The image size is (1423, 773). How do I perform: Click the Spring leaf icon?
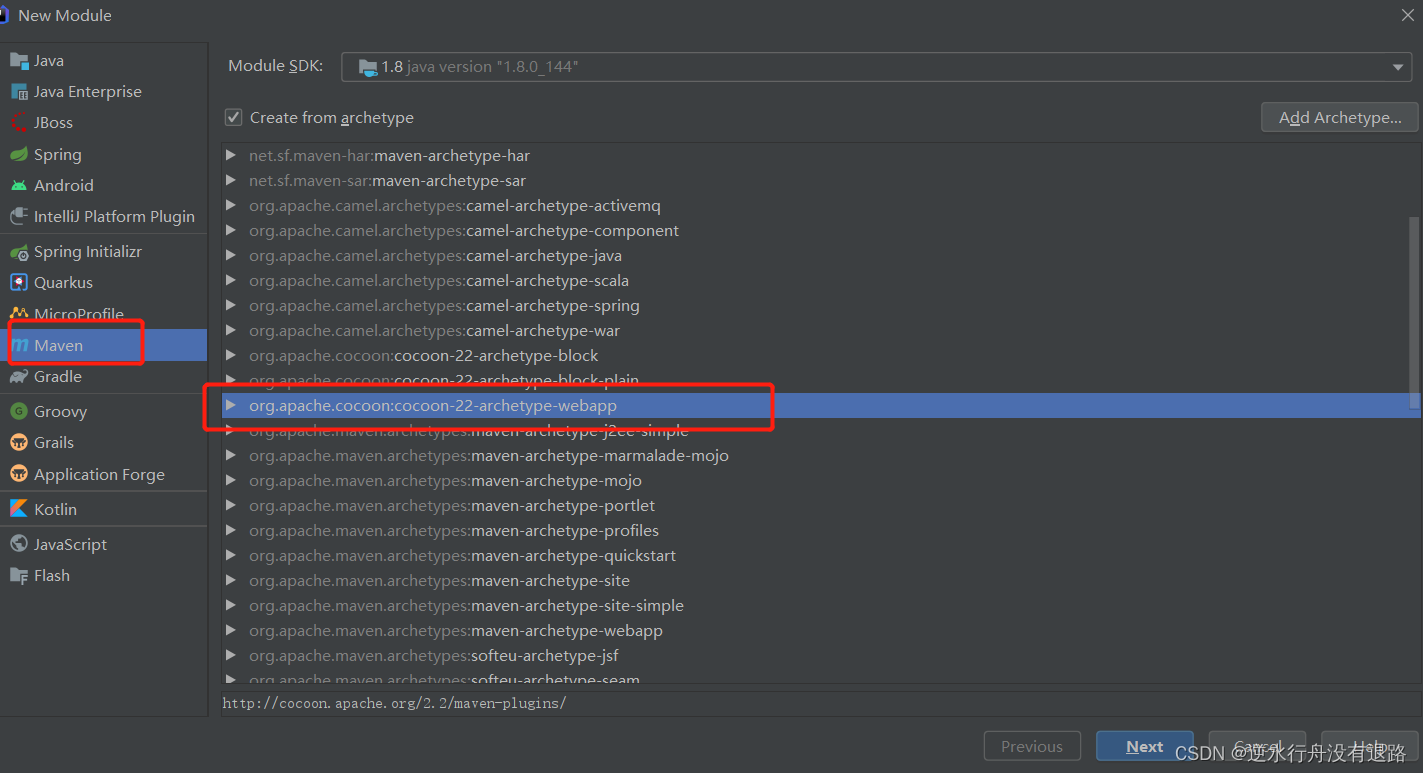pos(19,154)
